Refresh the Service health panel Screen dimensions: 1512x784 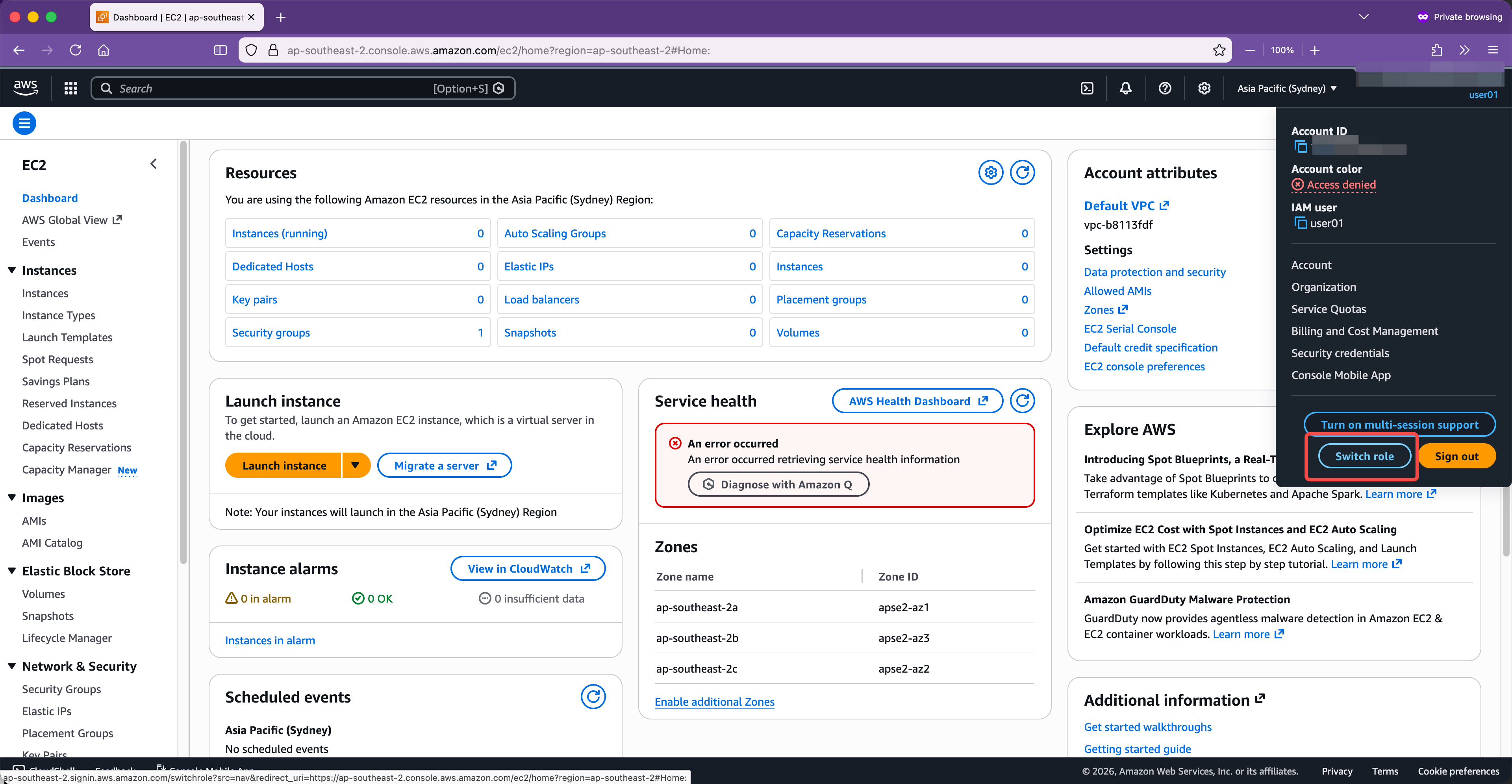[1022, 401]
